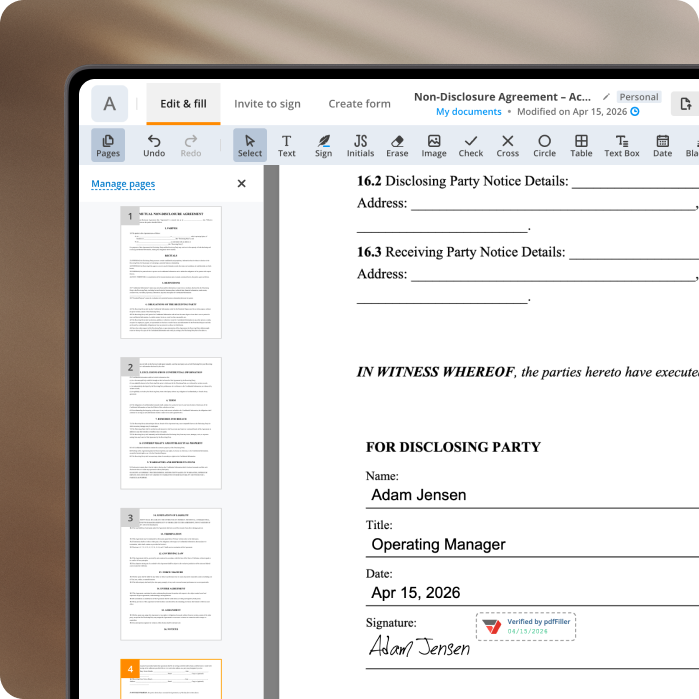This screenshot has height=699, width=699.
Task: Open the Create form tab
Action: [359, 104]
